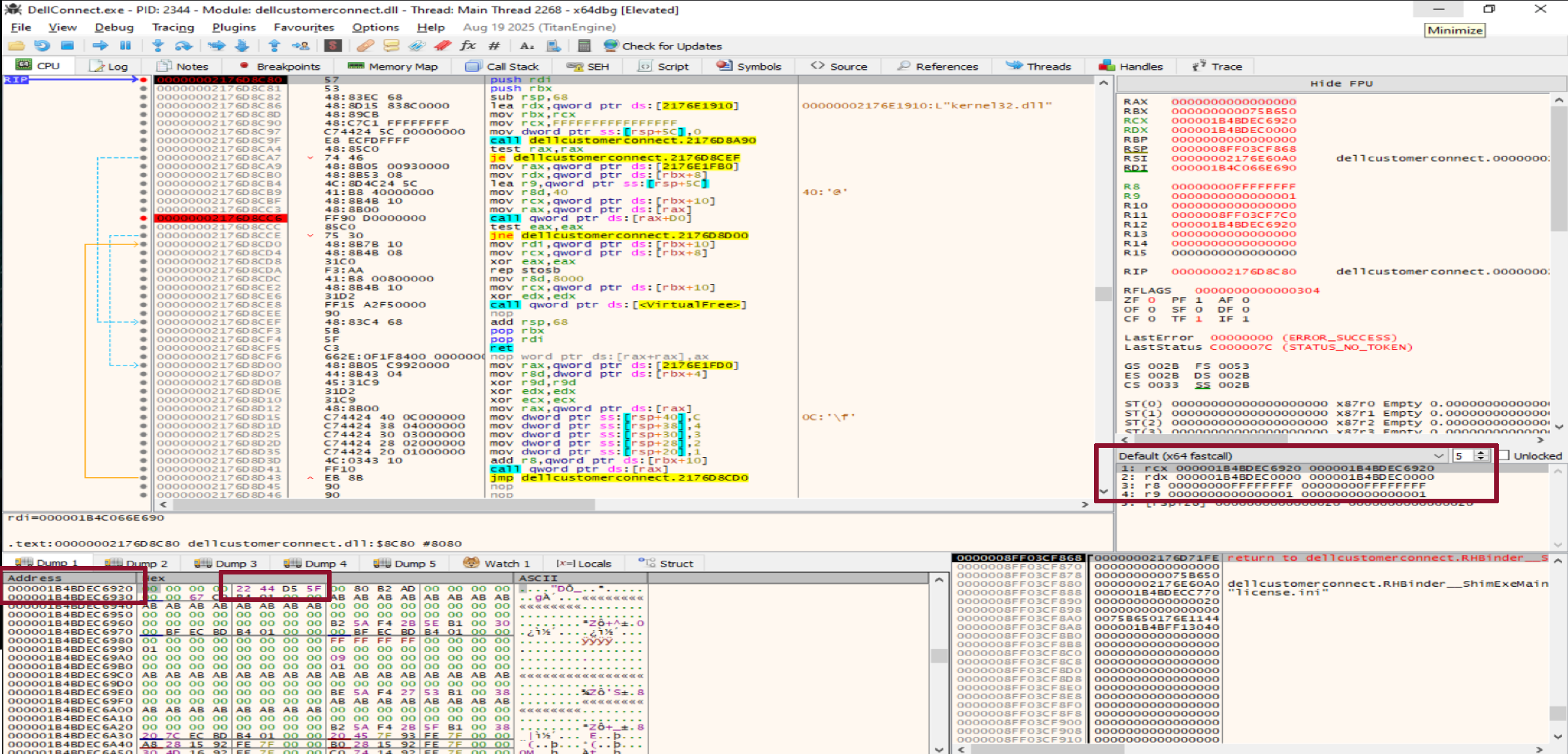Open the Bookmarks red icon
This screenshot has width=1568, height=754.
pyautogui.click(x=443, y=46)
